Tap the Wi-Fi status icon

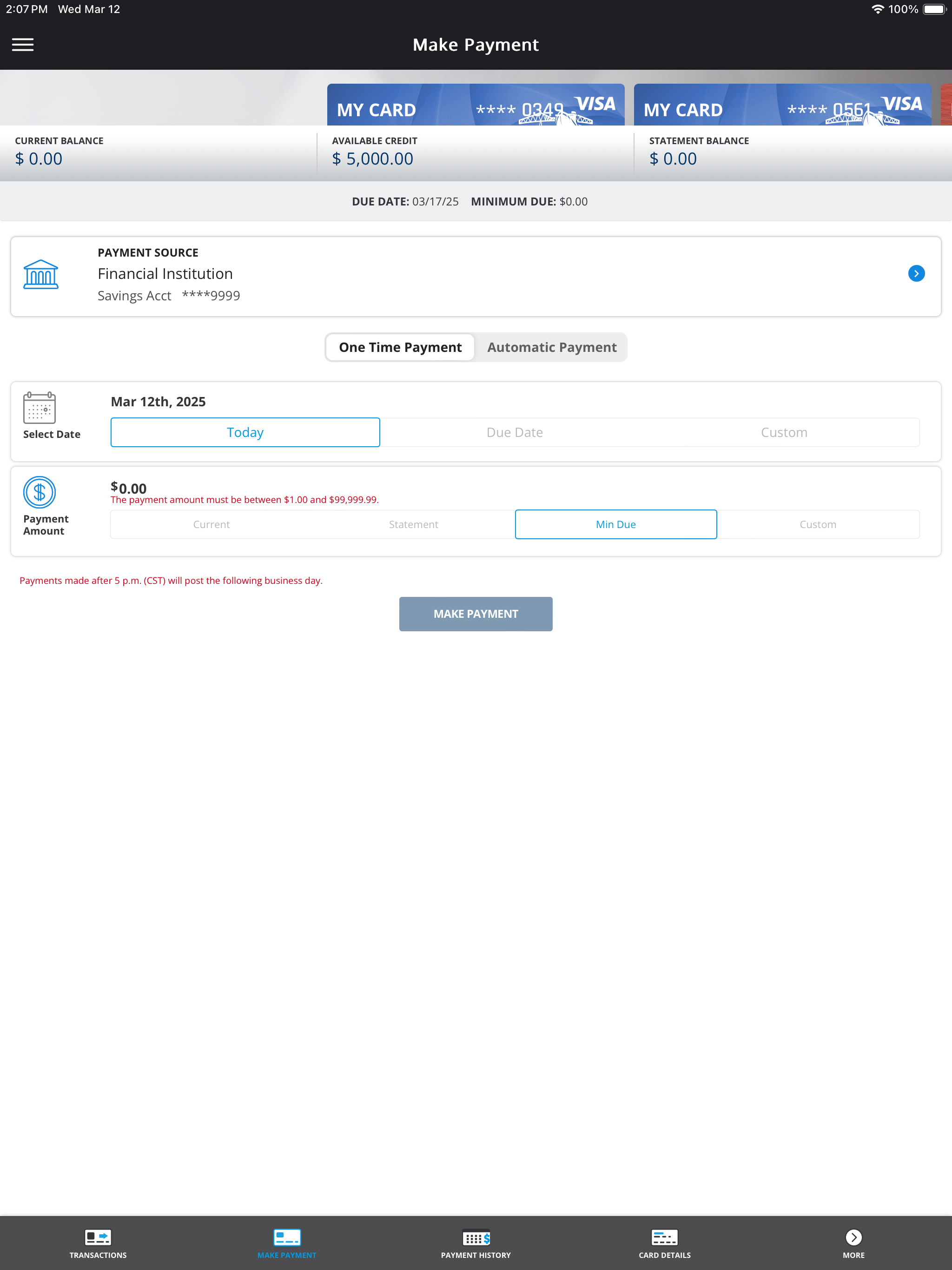tap(877, 9)
